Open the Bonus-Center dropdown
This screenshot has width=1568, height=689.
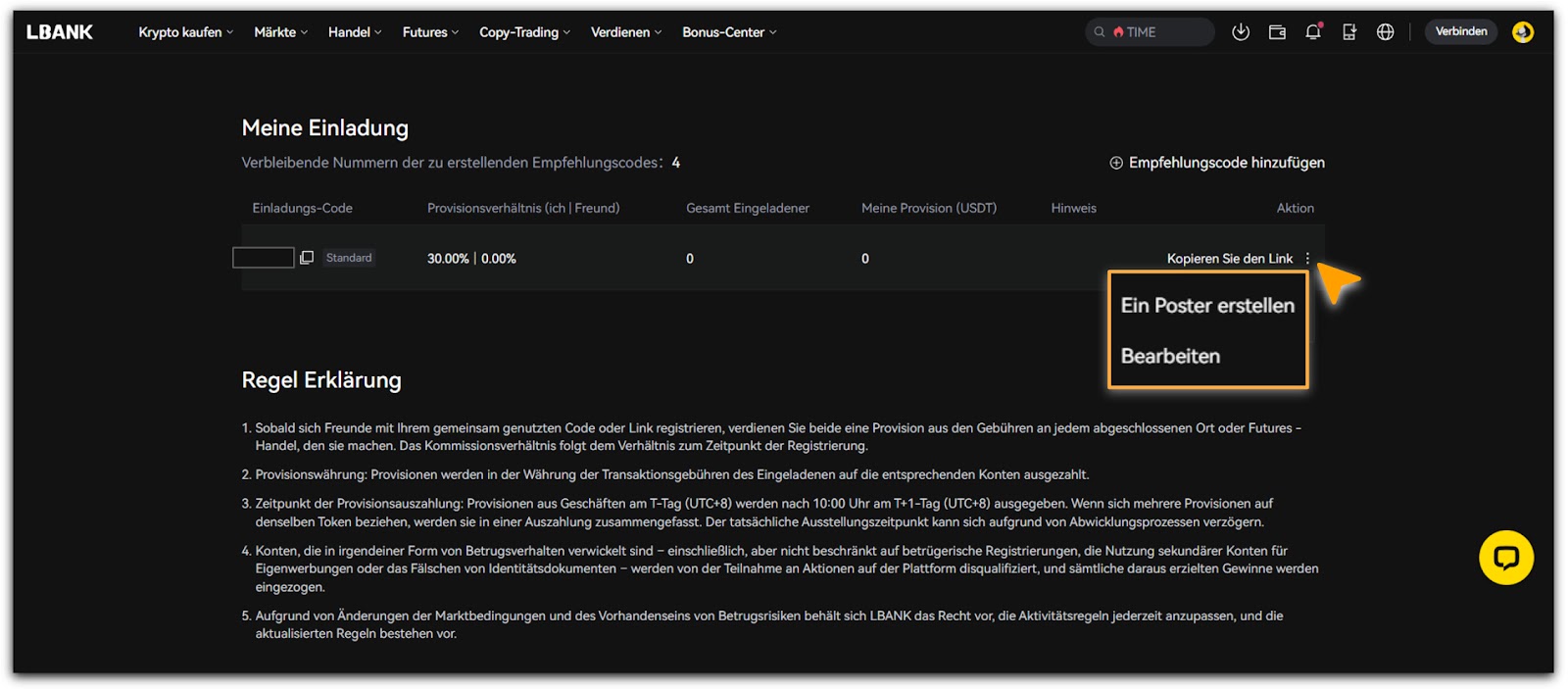pos(729,32)
